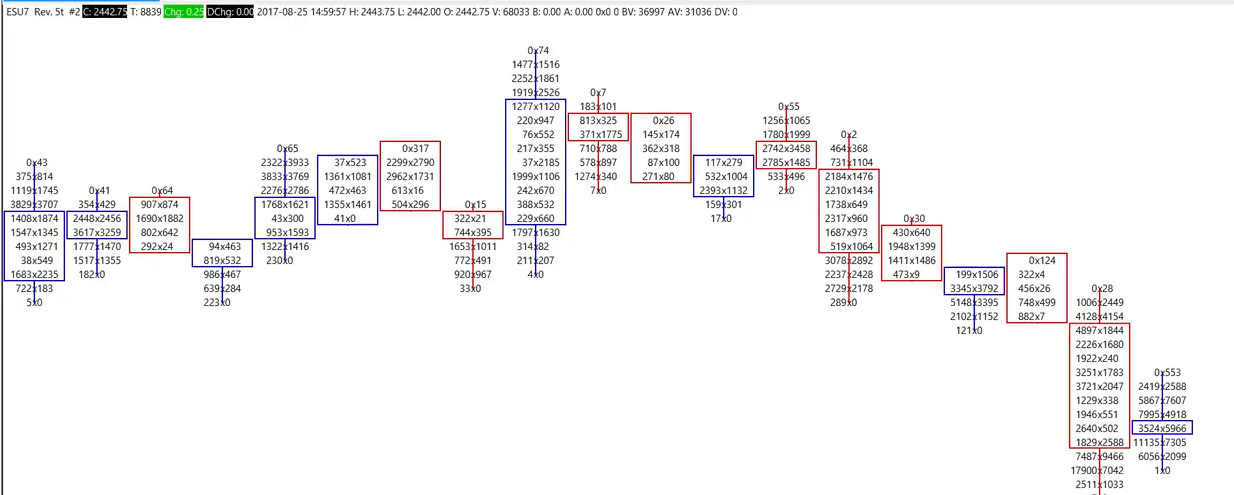Image resolution: width=1234 pixels, height=495 pixels.
Task: Click the T: 8839 trades readout
Action: [147, 12]
